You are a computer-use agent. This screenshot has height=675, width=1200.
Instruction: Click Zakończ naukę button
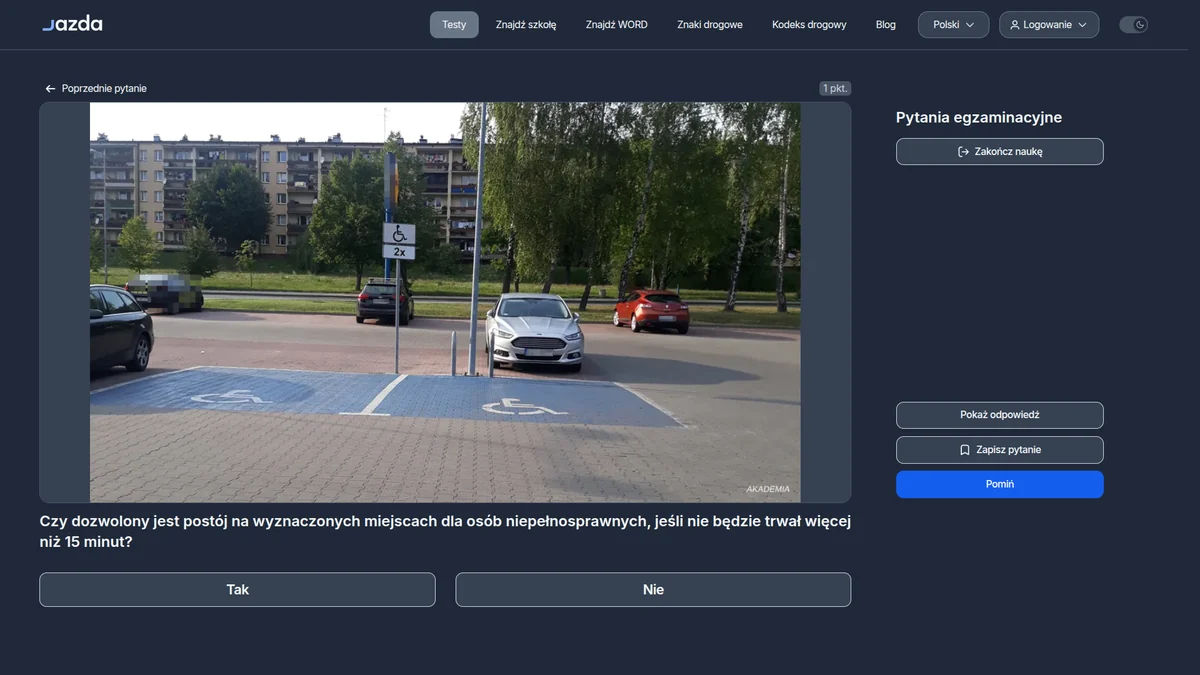1000,151
